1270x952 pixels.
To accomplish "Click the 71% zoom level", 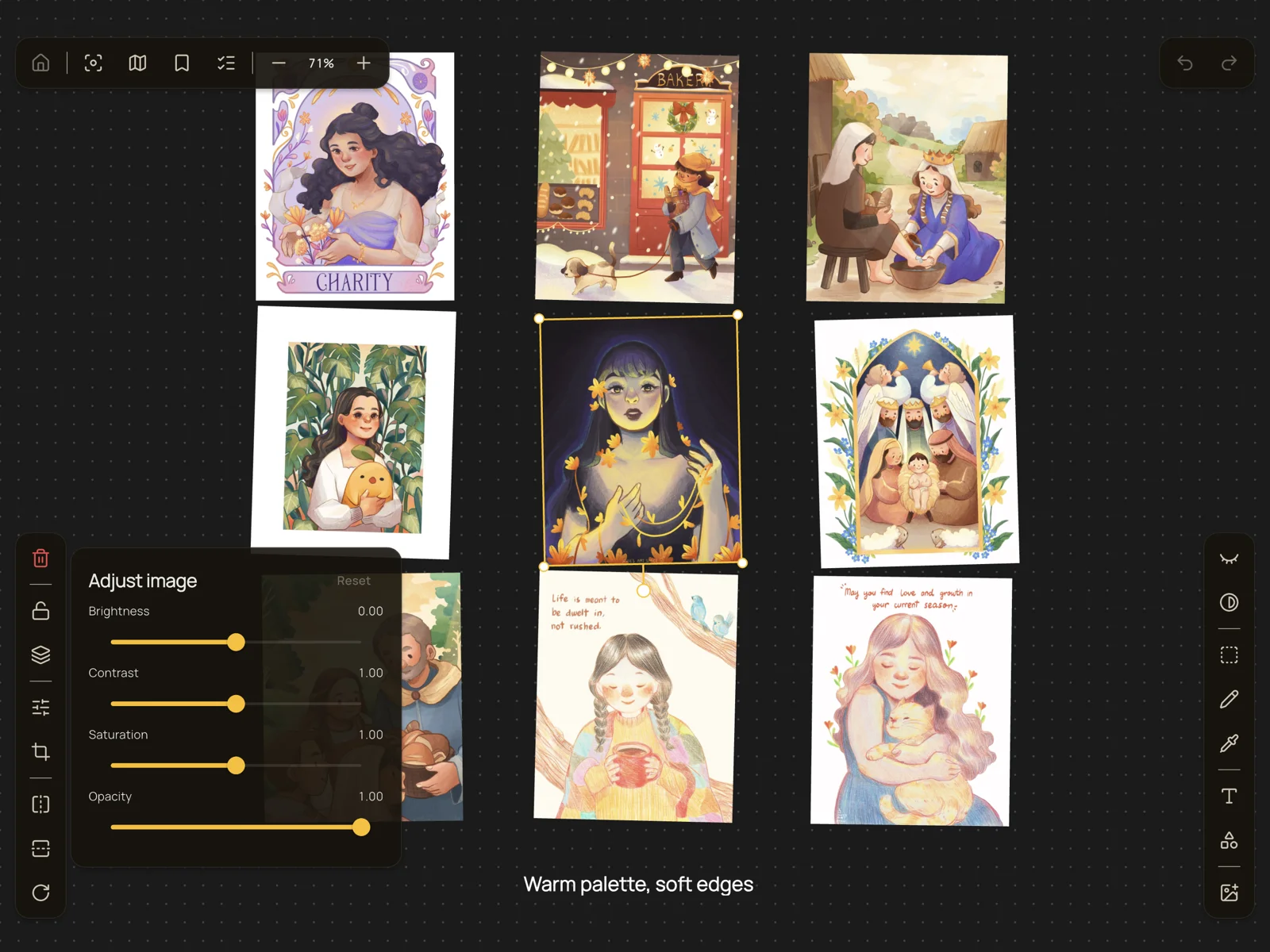I will click(321, 63).
